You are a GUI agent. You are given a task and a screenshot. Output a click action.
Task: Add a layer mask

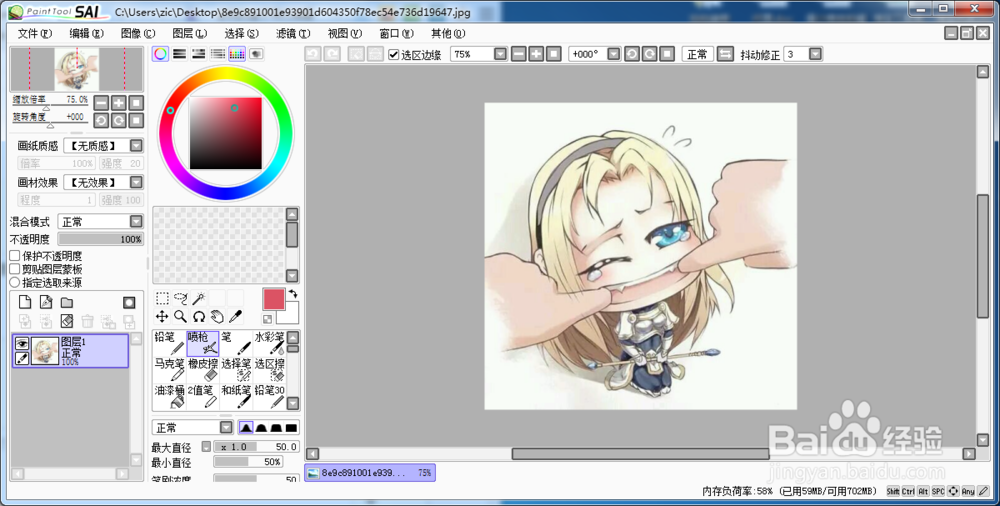(x=129, y=302)
